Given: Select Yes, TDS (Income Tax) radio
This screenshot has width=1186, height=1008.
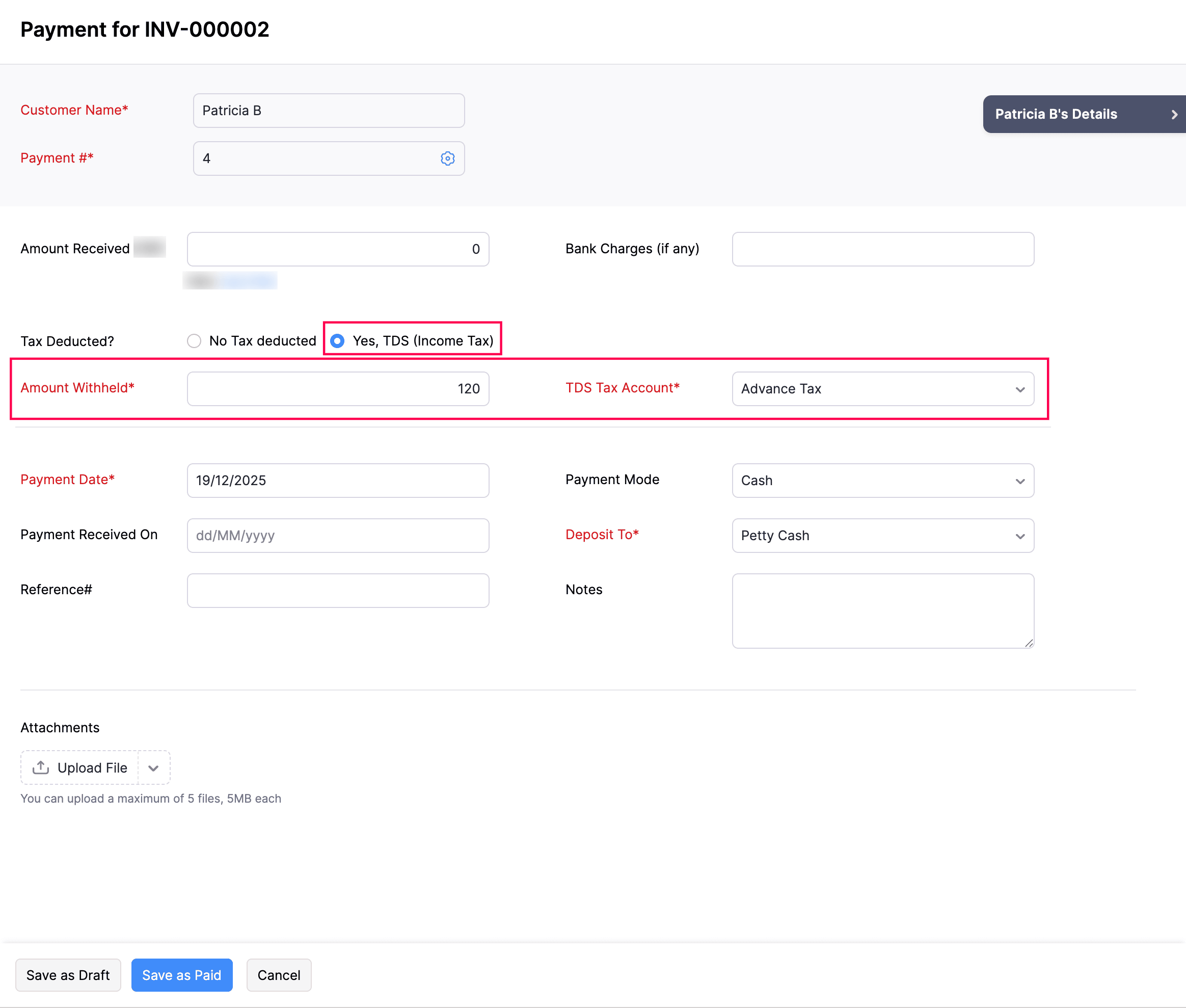Looking at the screenshot, I should tap(338, 341).
